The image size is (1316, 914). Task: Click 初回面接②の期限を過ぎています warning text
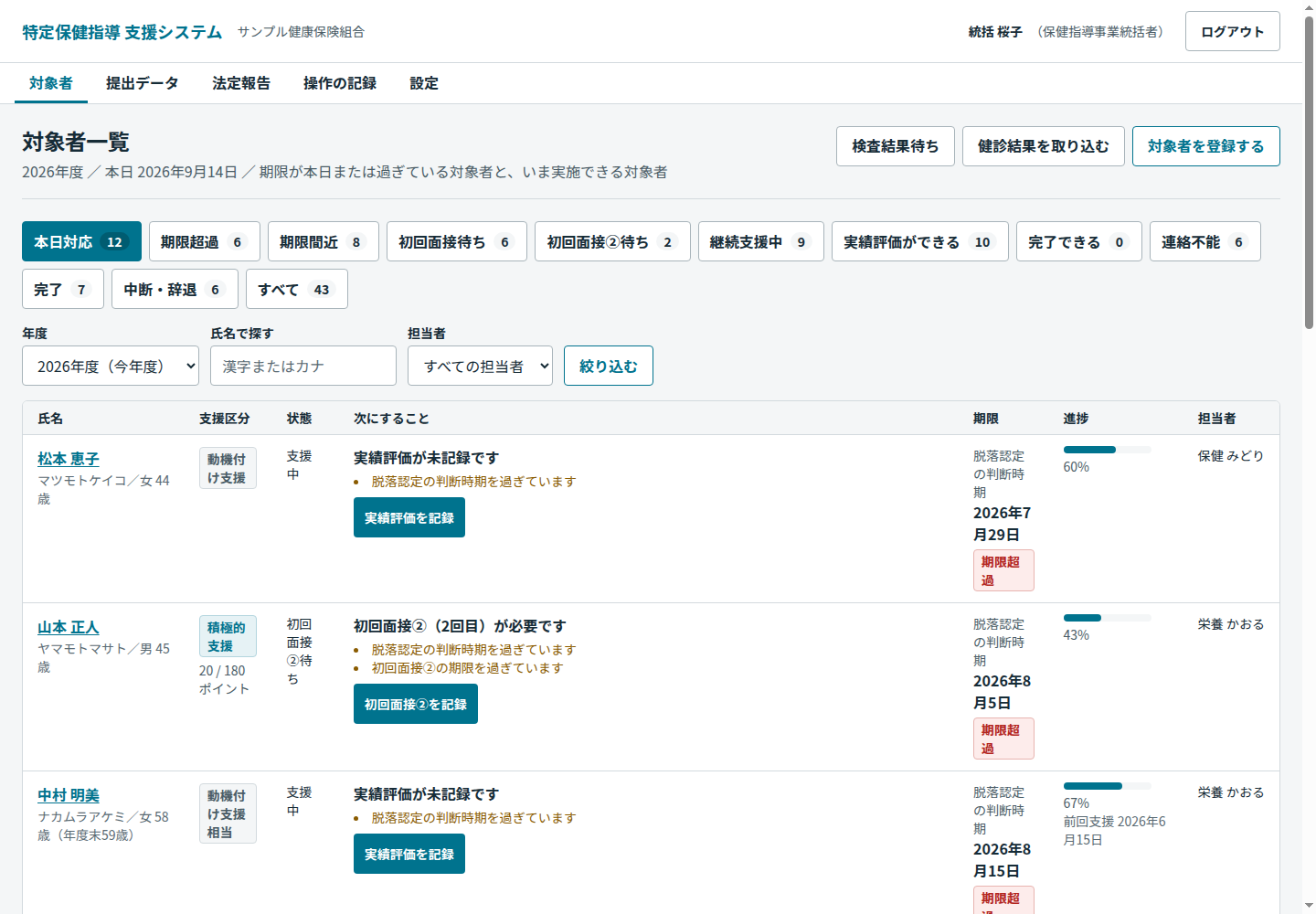(x=467, y=667)
